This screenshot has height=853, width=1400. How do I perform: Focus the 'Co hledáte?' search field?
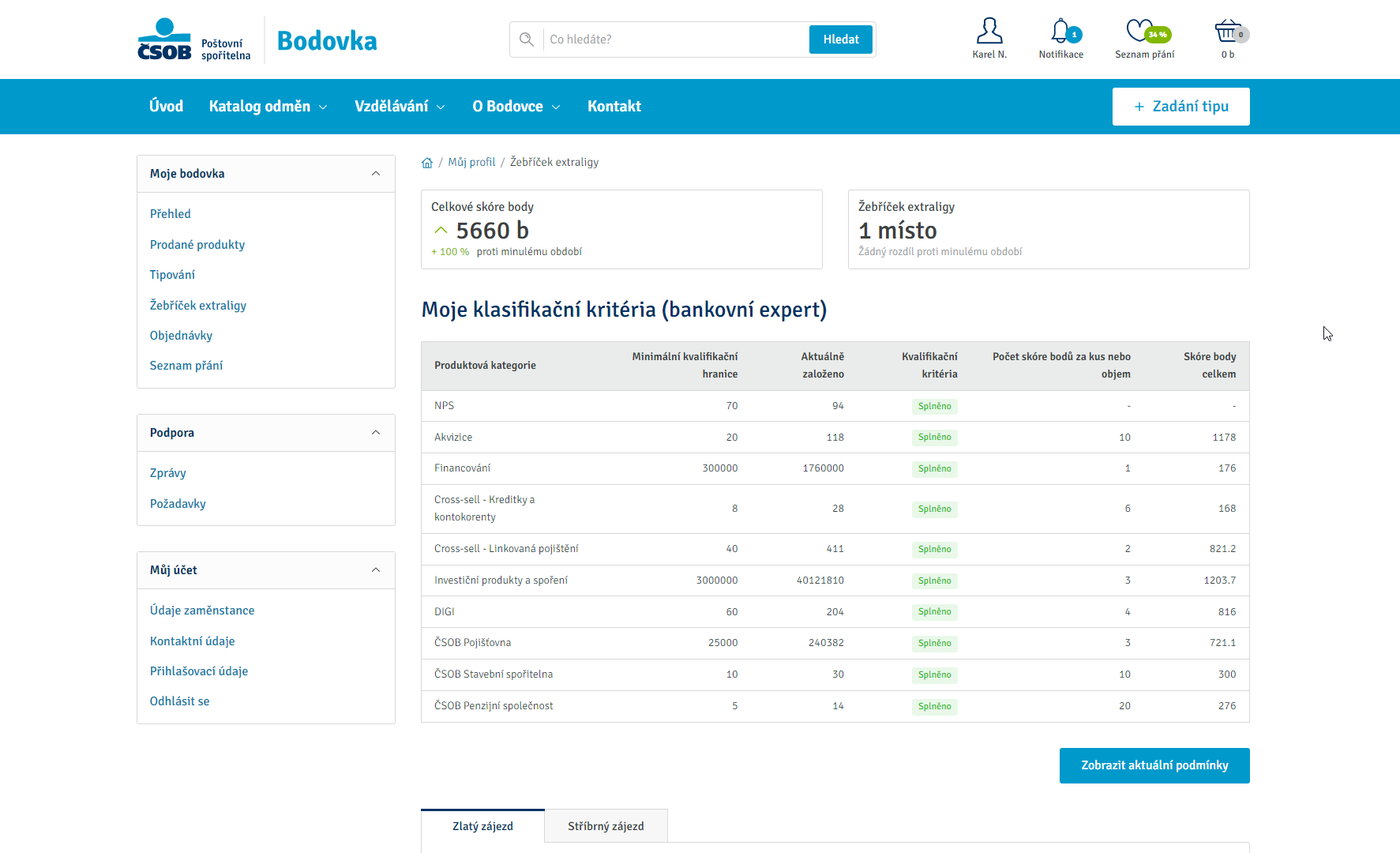click(675, 39)
